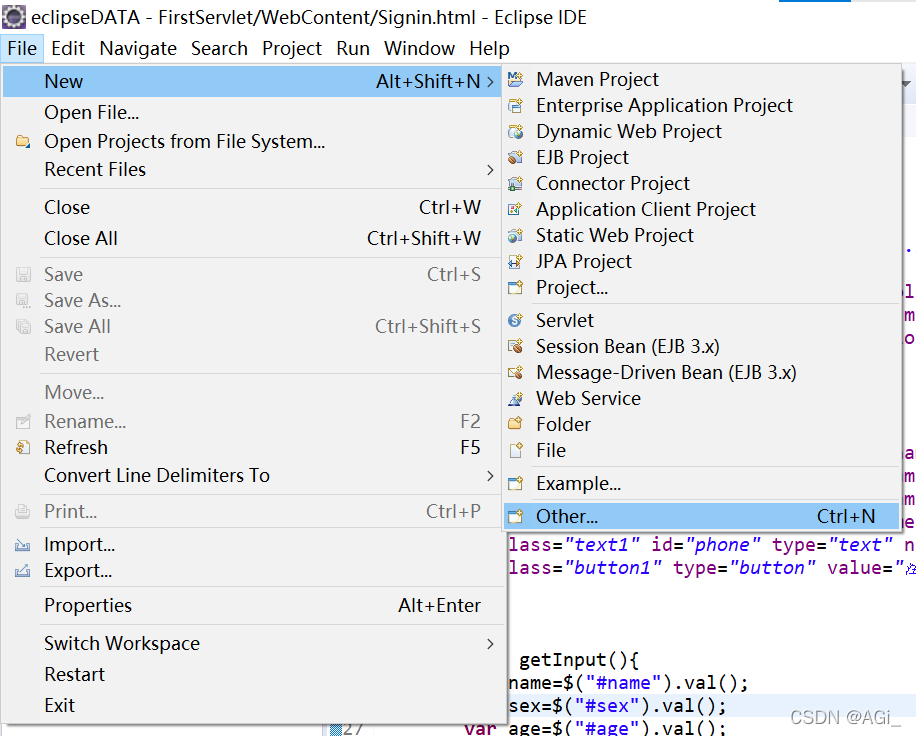This screenshot has height=736, width=916.
Task: Select Maven Project entry
Action: 701,79
